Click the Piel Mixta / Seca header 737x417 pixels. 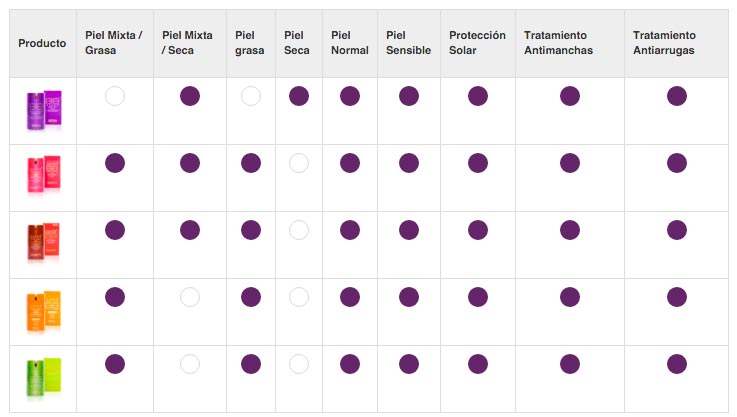tap(187, 43)
